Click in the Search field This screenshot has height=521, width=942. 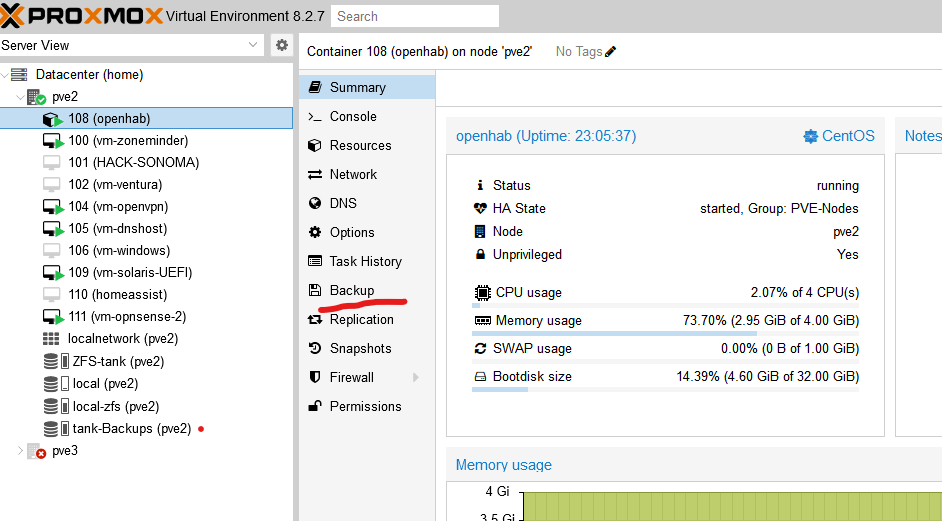tap(414, 16)
